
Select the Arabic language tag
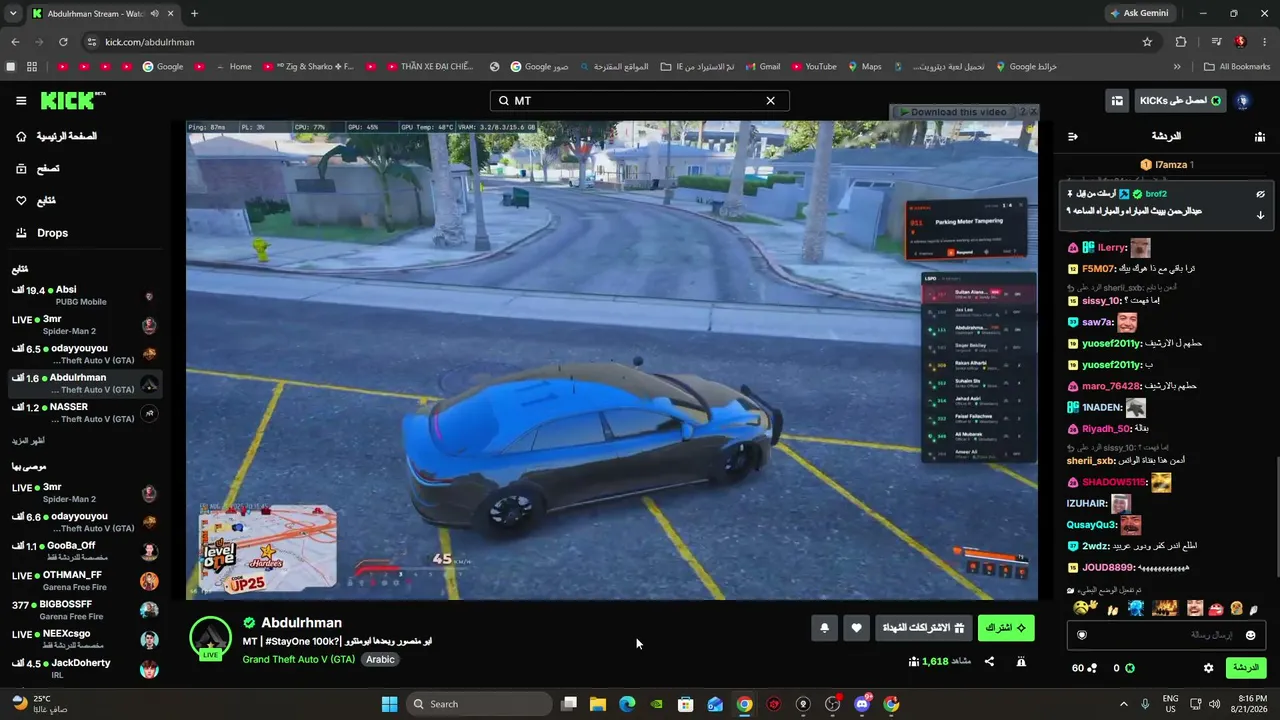coord(380,659)
